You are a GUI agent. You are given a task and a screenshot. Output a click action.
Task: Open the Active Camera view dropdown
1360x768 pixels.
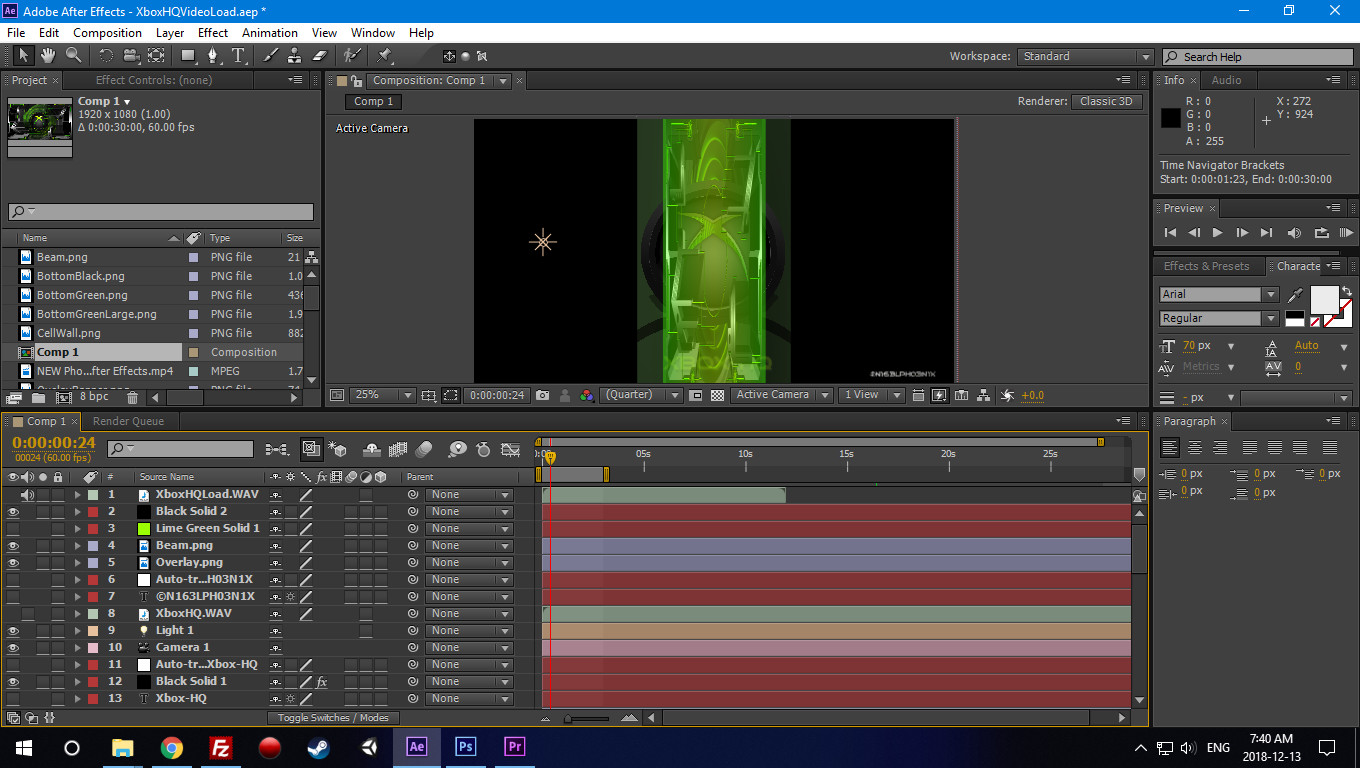pyautogui.click(x=781, y=395)
